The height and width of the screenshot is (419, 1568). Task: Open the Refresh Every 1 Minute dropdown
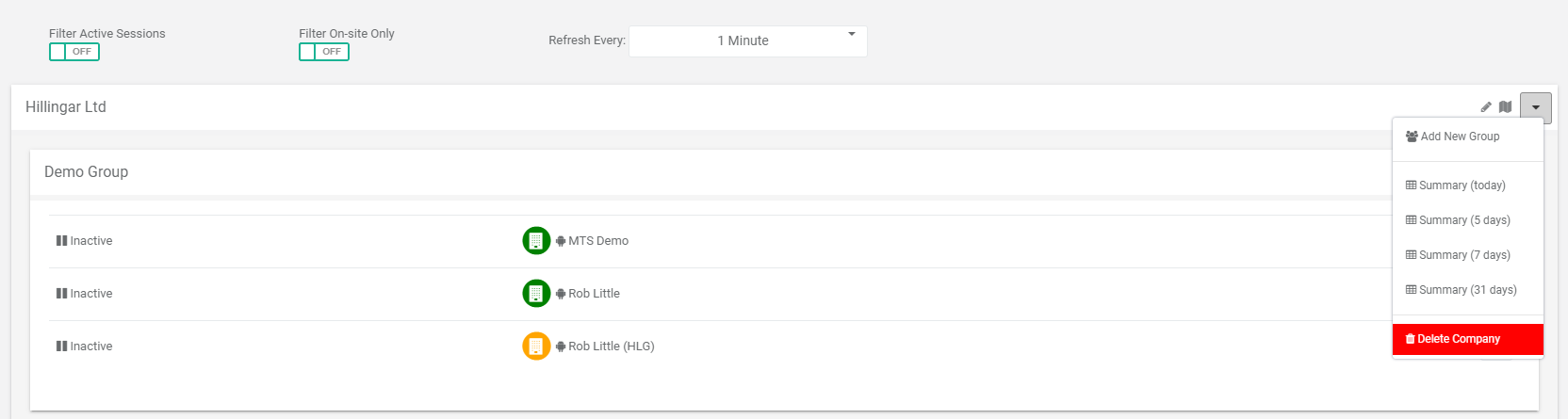click(x=748, y=40)
